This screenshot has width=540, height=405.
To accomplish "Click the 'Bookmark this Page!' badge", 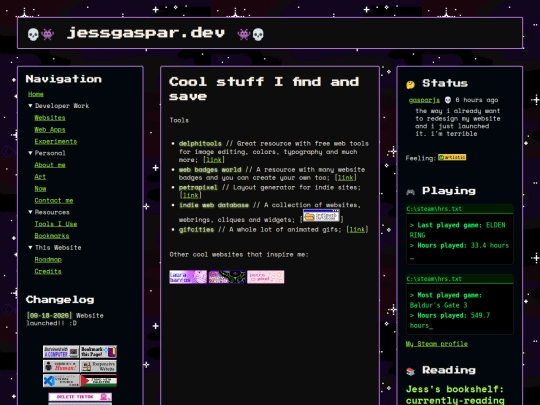I will click(x=98, y=352).
